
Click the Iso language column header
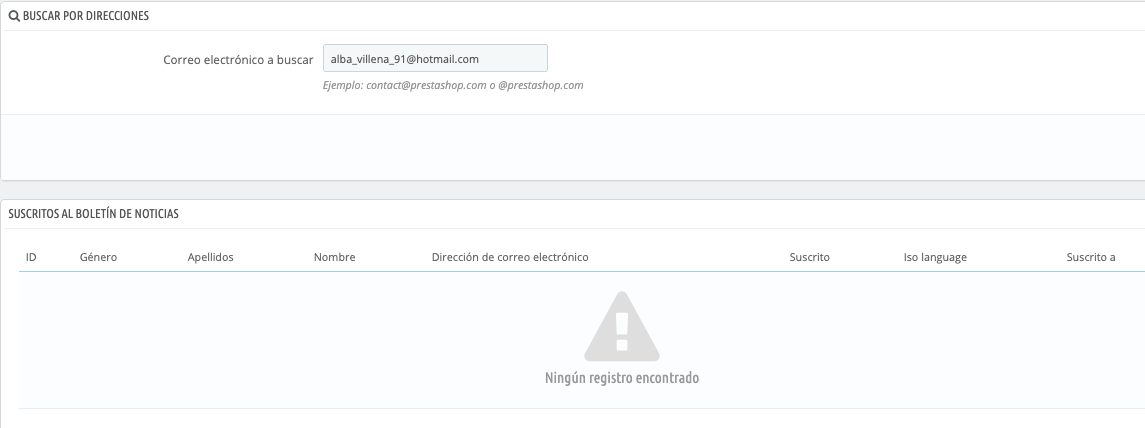[x=935, y=257]
